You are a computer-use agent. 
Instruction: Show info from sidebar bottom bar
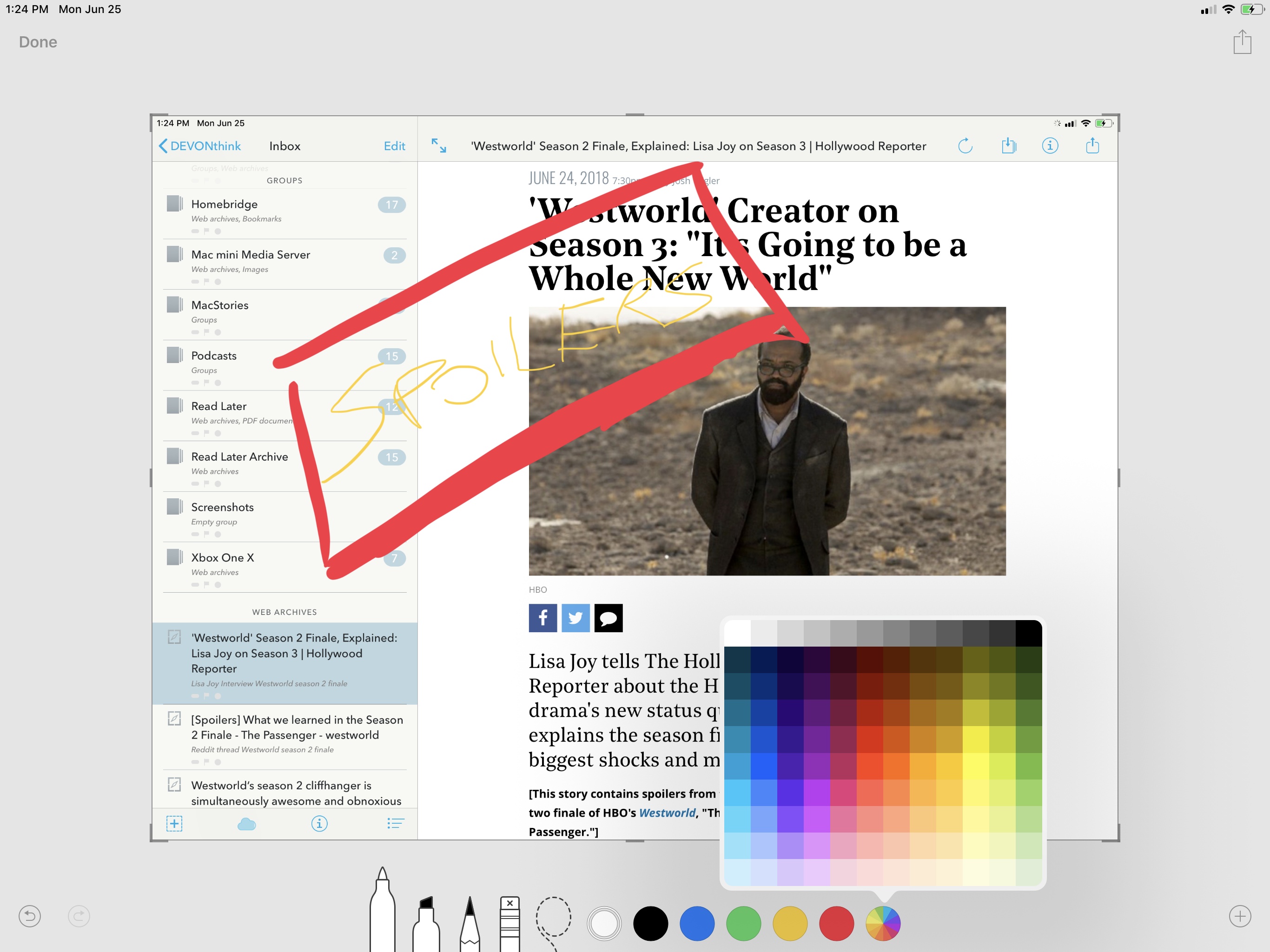[319, 823]
